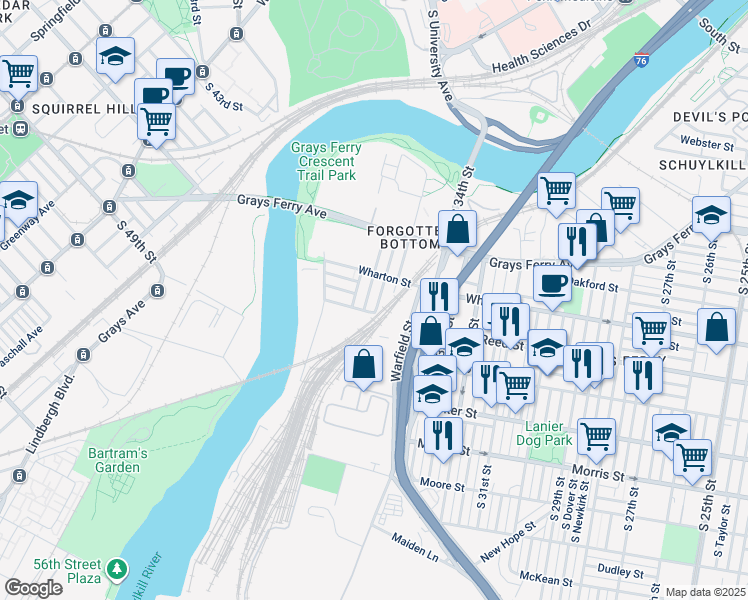Viewport: 748px width, 600px height.
Task: Open the grocery cart marker by I-76 river bend
Action: (556, 194)
